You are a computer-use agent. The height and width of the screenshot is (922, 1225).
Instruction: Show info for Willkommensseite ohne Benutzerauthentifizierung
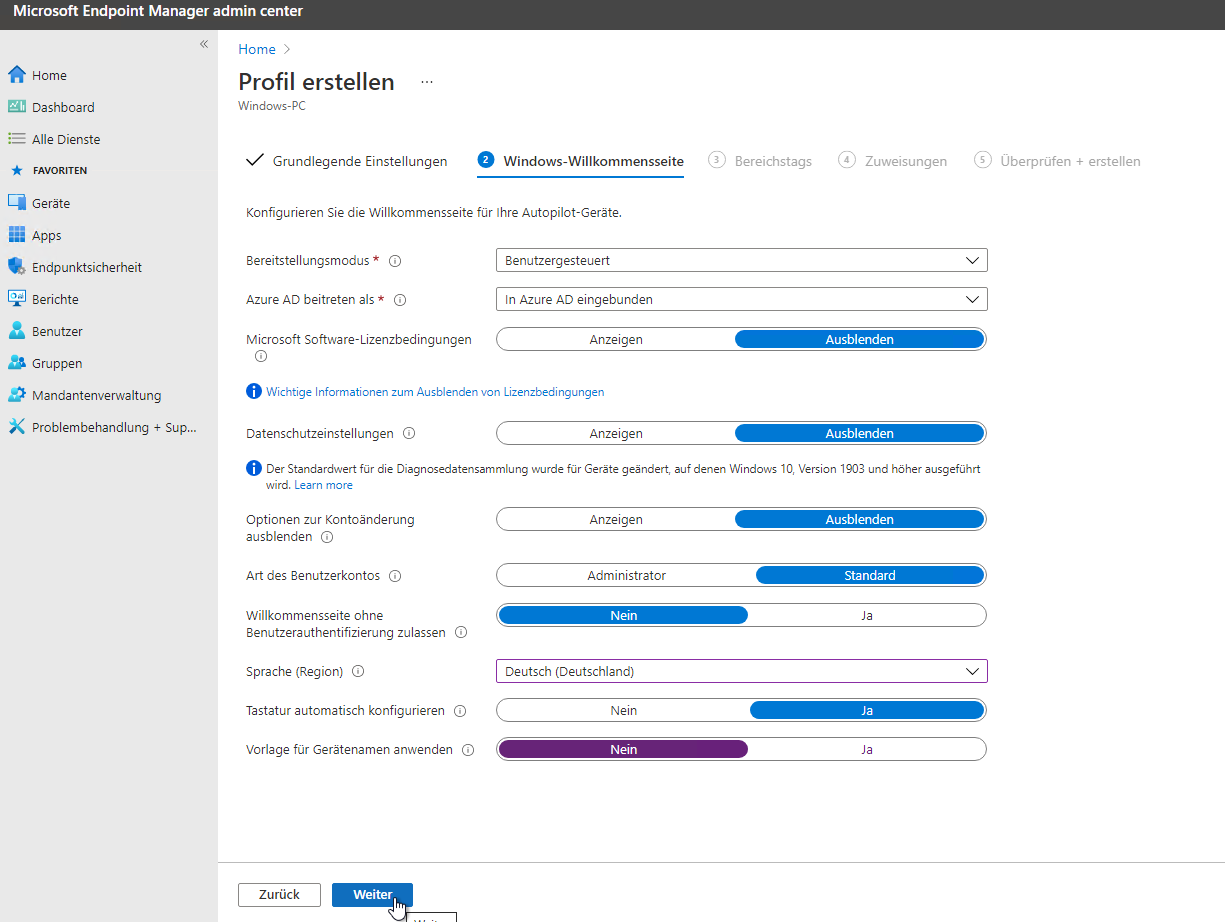461,633
